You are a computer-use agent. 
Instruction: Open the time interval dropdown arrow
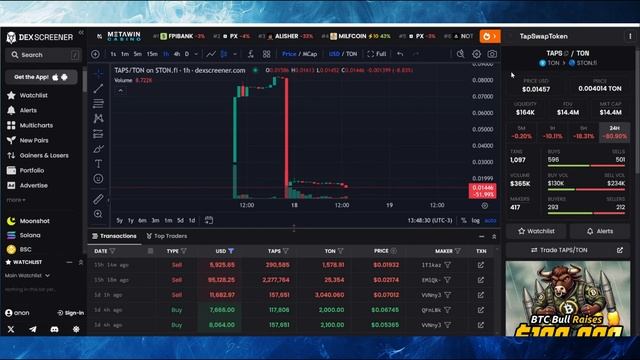[196, 54]
